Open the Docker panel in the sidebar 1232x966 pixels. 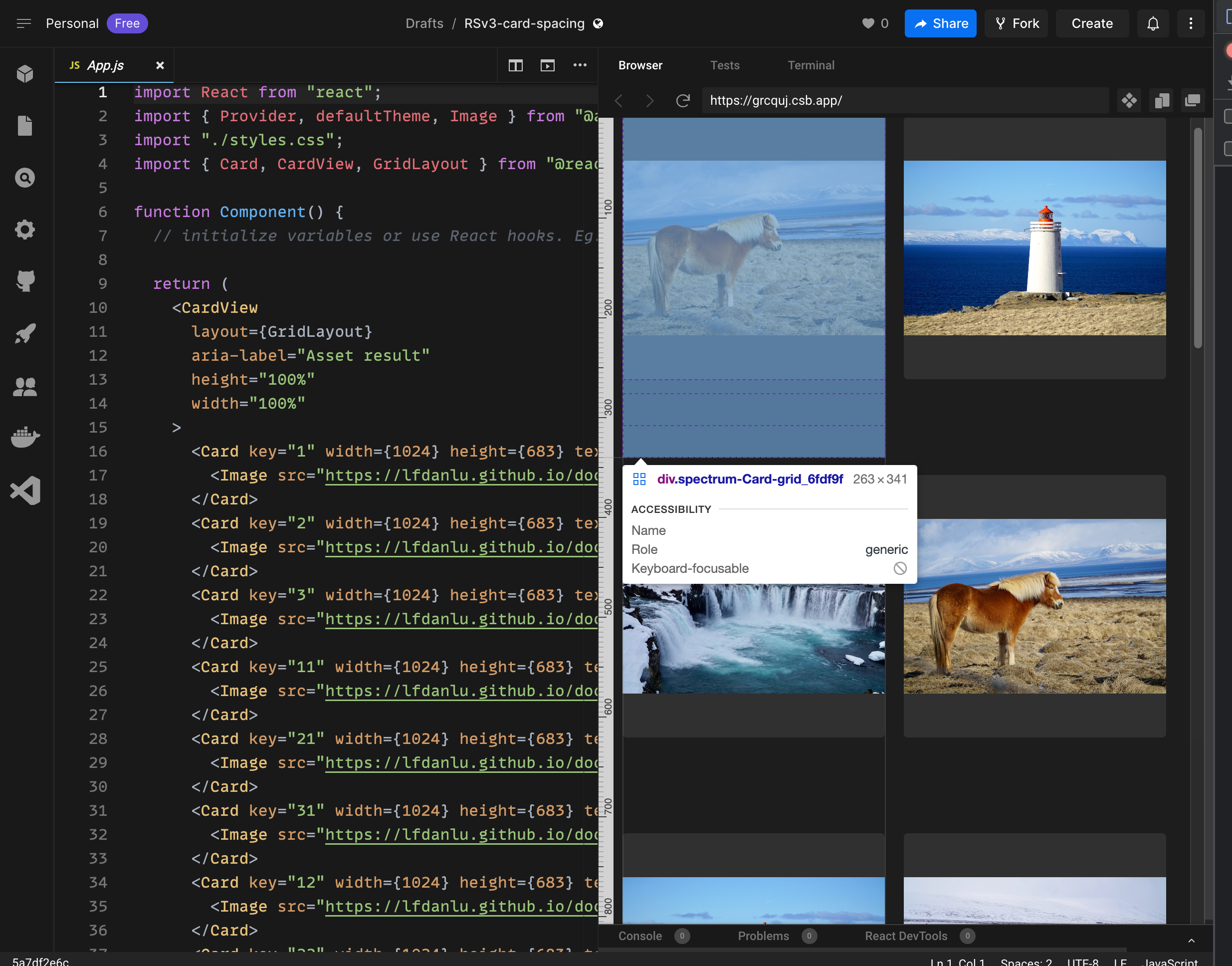[x=25, y=437]
